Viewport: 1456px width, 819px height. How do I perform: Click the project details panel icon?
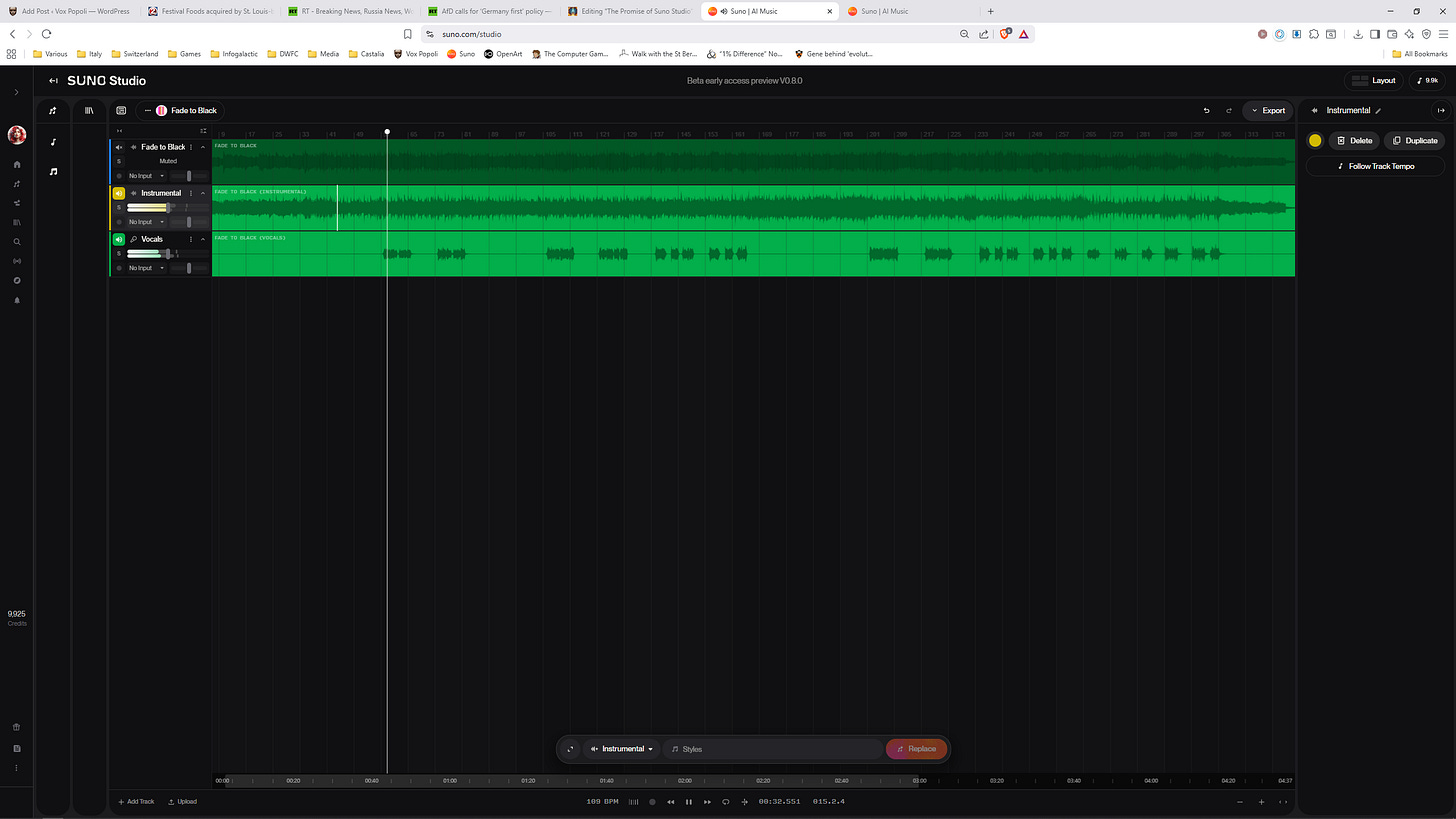[x=121, y=110]
